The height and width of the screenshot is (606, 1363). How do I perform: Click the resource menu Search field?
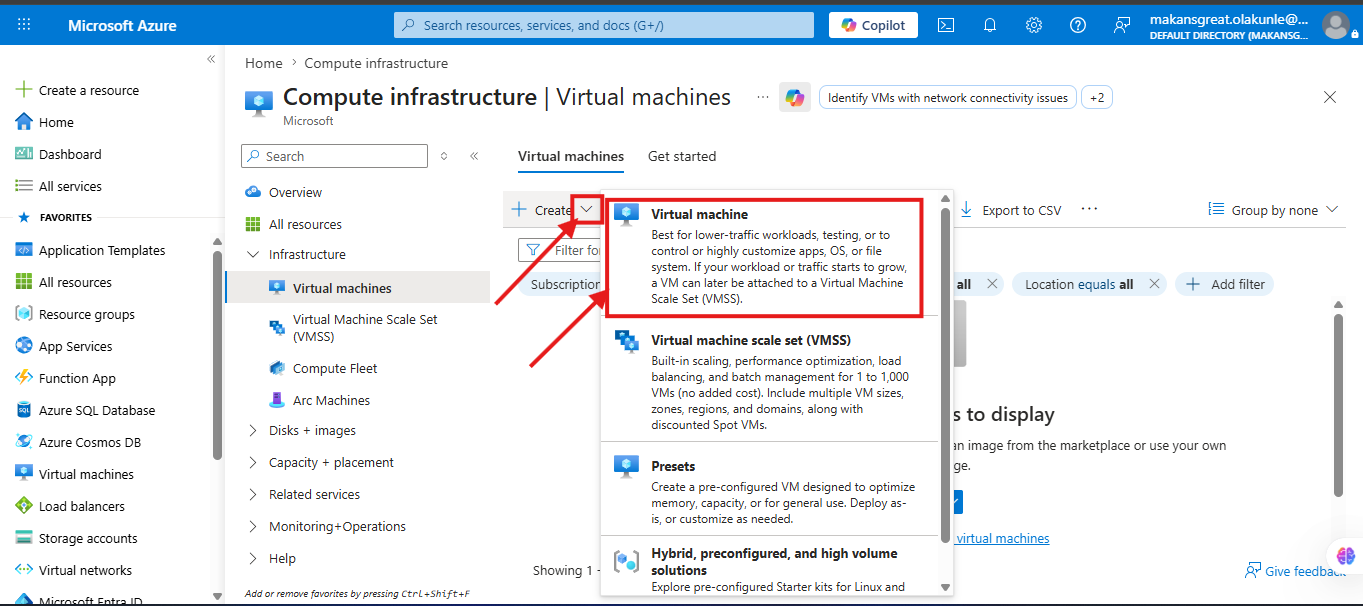334,156
